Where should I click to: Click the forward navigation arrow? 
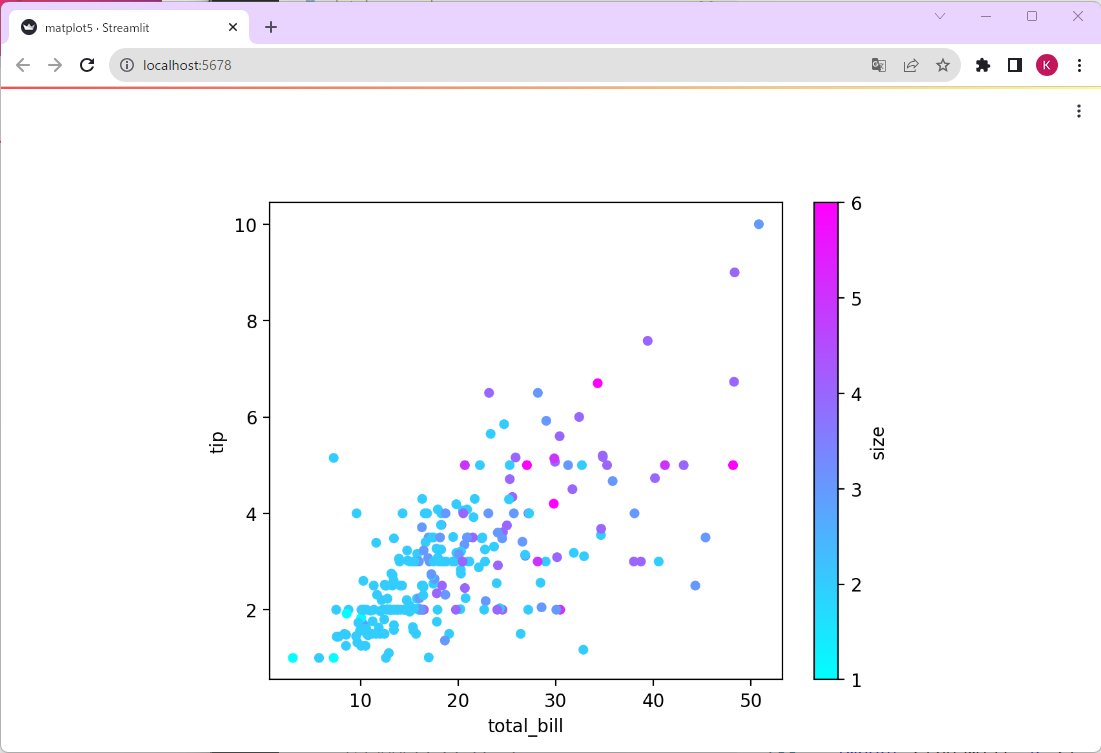click(54, 64)
